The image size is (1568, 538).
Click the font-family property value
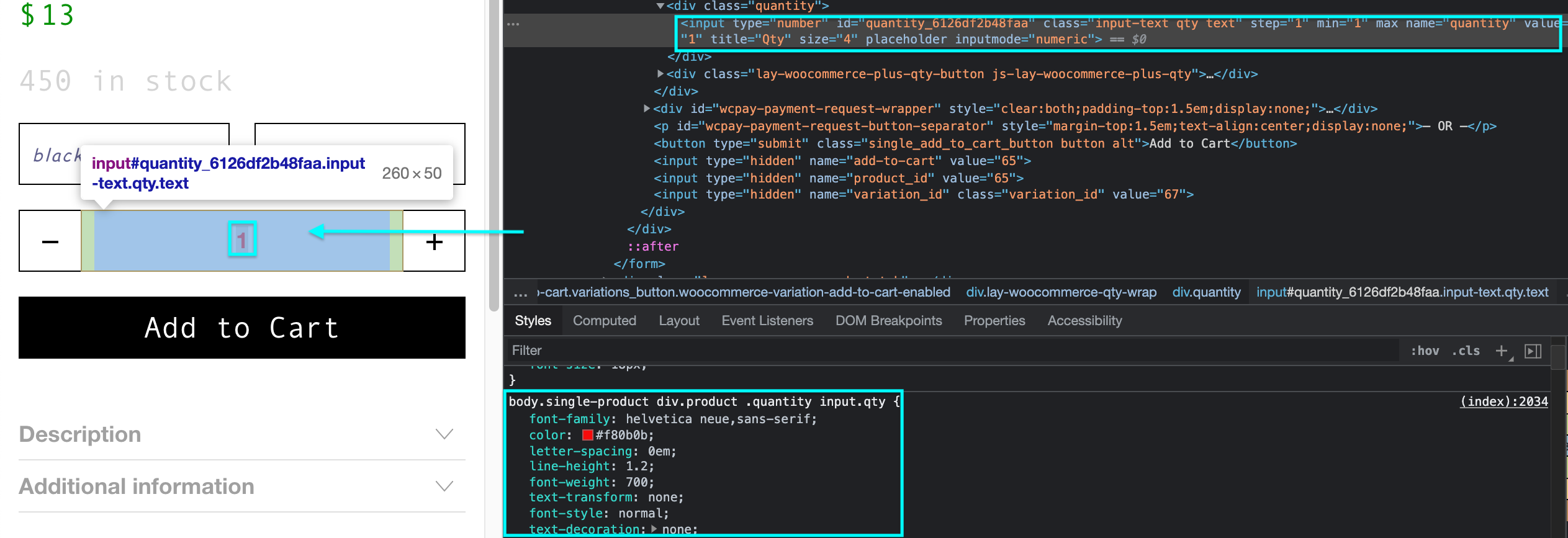coord(719,419)
